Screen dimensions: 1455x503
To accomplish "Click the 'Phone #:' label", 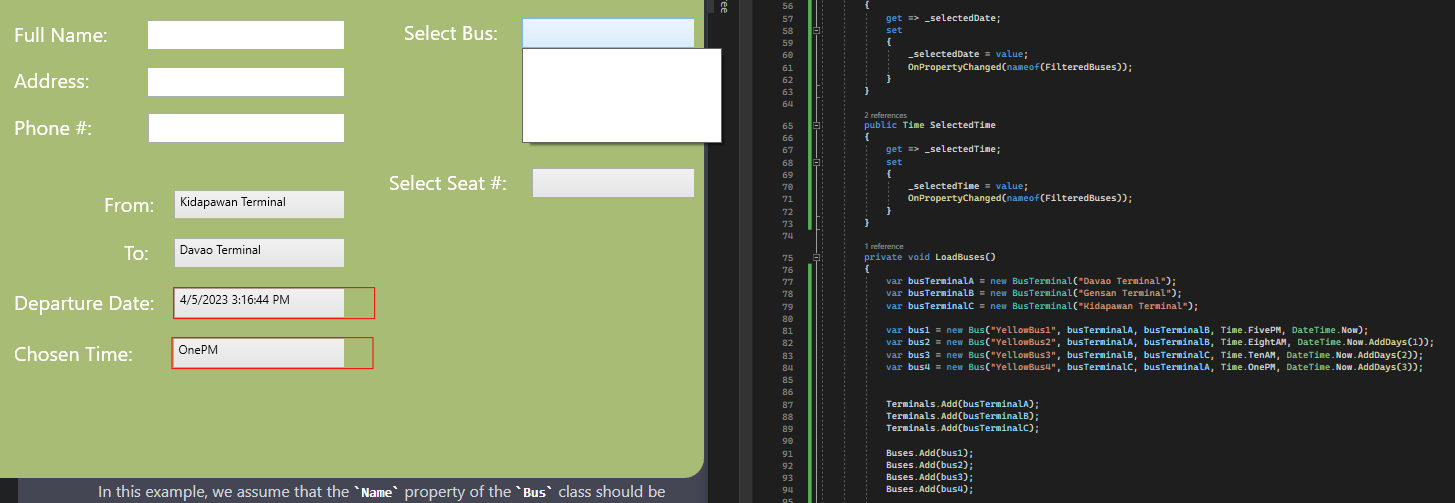I will pos(53,128).
